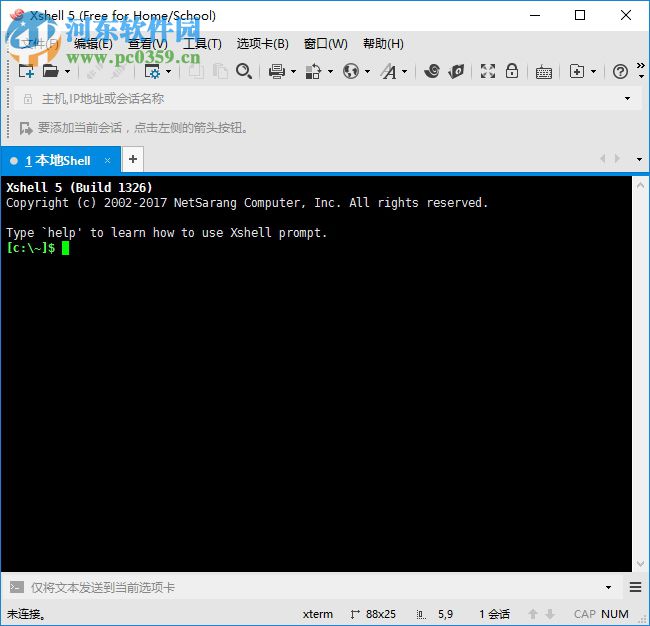The width and height of the screenshot is (650, 626).
Task: Launch Xftp with the swirl icon
Action: [432, 71]
